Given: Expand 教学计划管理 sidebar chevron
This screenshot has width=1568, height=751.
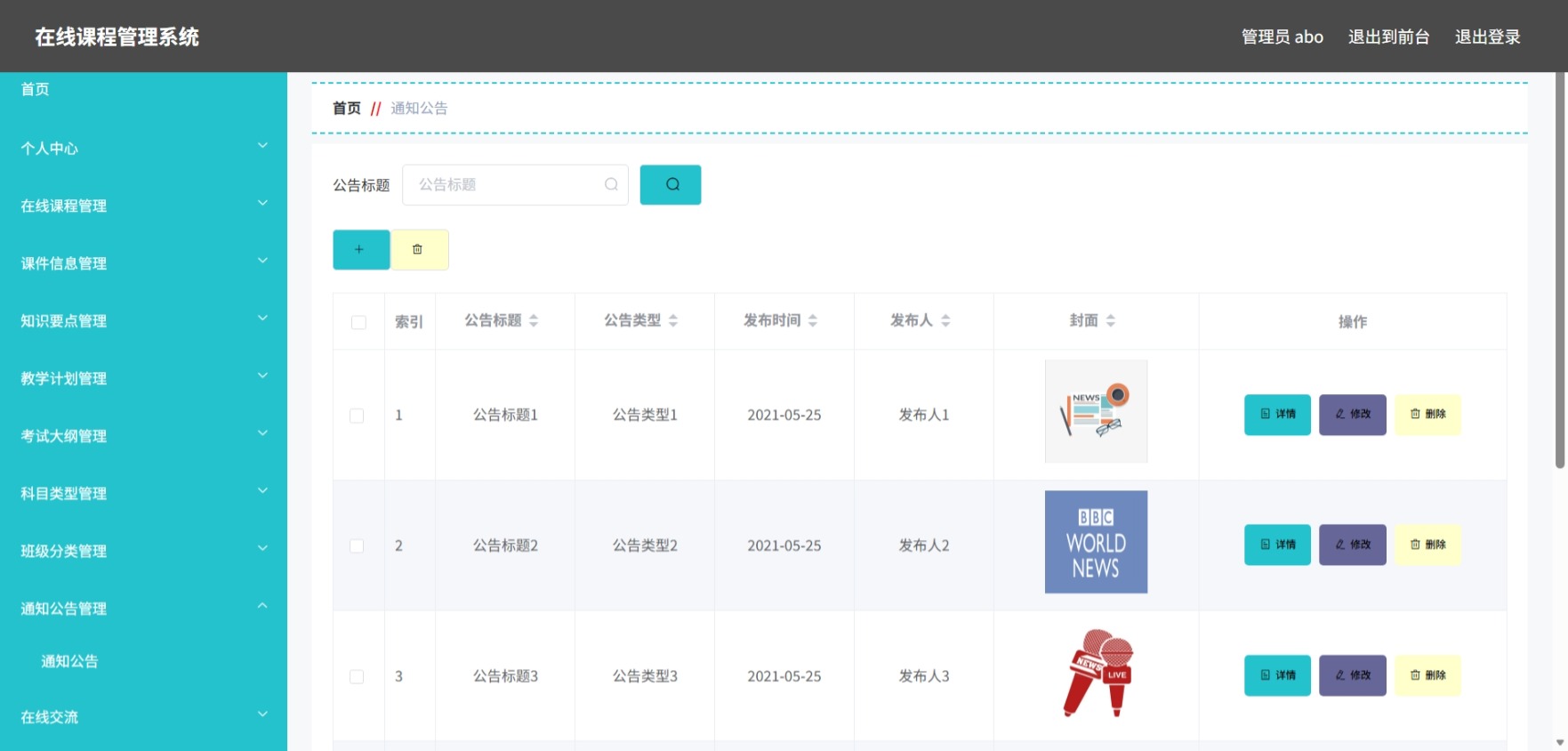Looking at the screenshot, I should (x=262, y=376).
